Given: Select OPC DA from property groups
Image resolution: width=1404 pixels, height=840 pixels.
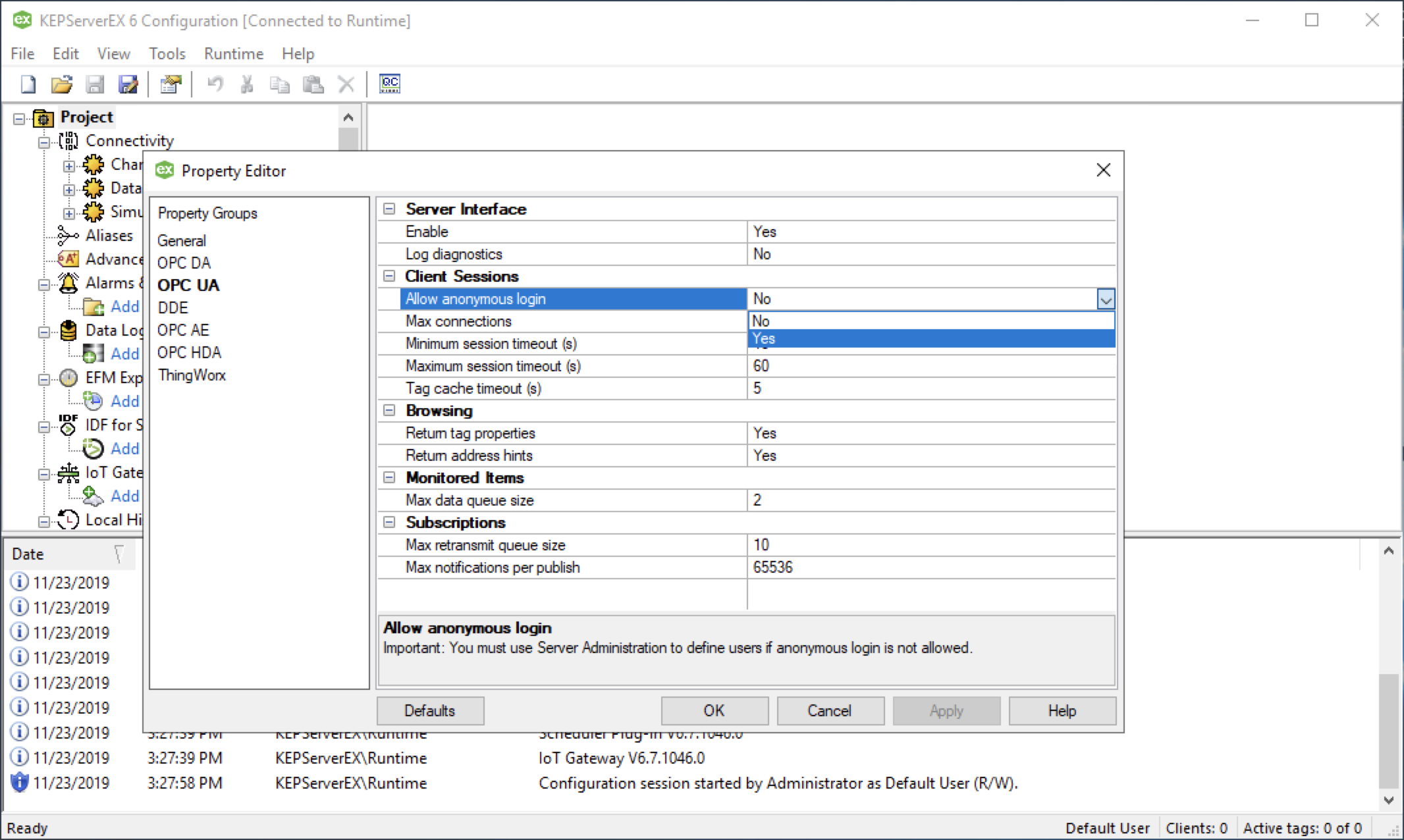Looking at the screenshot, I should (185, 262).
